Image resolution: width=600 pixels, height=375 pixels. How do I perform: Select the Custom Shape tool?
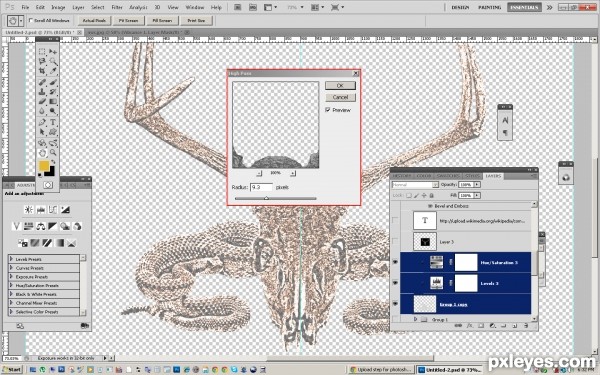53,132
